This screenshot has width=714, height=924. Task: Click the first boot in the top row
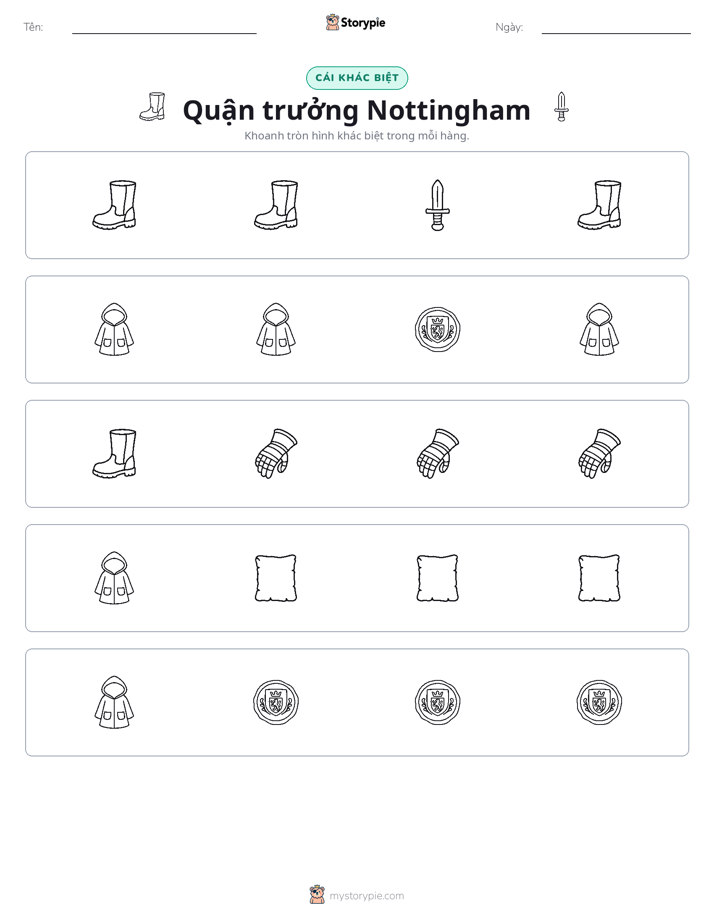[114, 204]
